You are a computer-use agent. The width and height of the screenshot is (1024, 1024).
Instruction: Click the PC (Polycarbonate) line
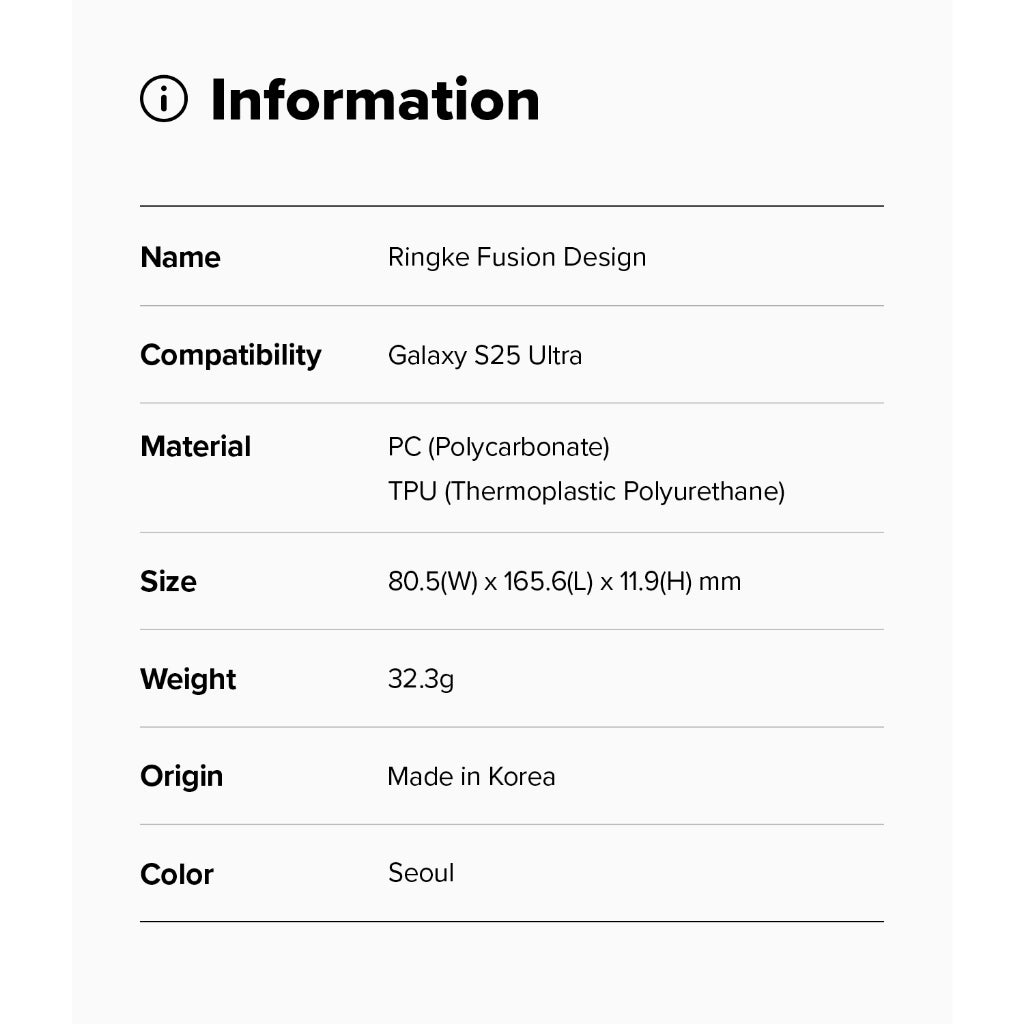[x=498, y=447]
